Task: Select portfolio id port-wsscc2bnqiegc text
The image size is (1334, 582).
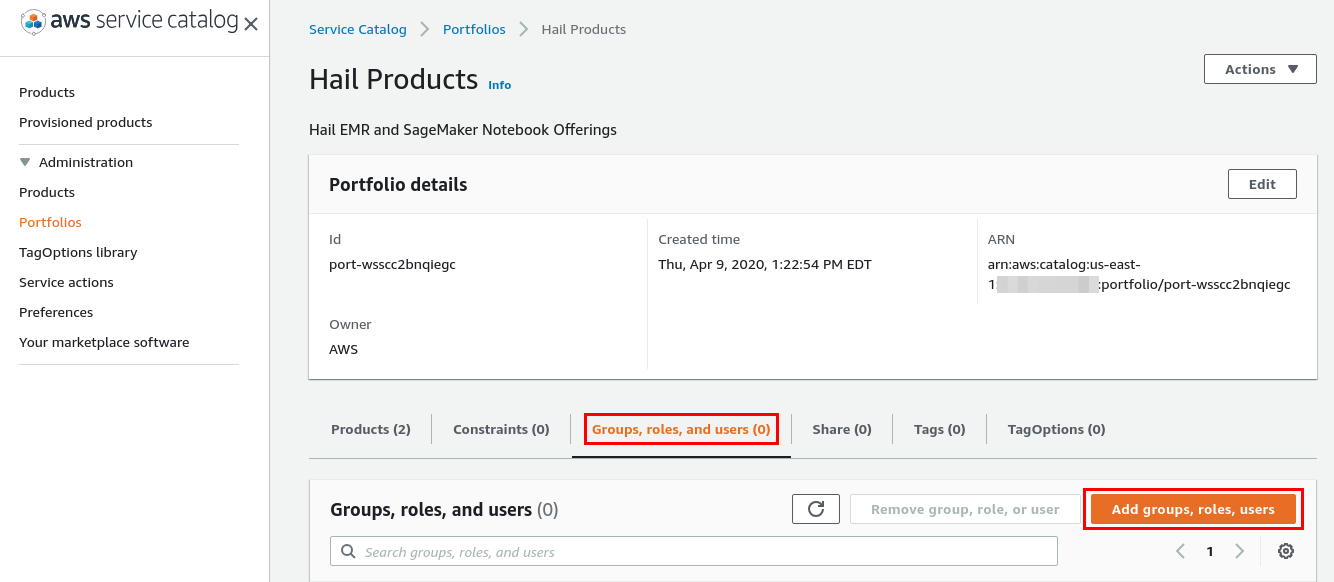Action: point(392,264)
